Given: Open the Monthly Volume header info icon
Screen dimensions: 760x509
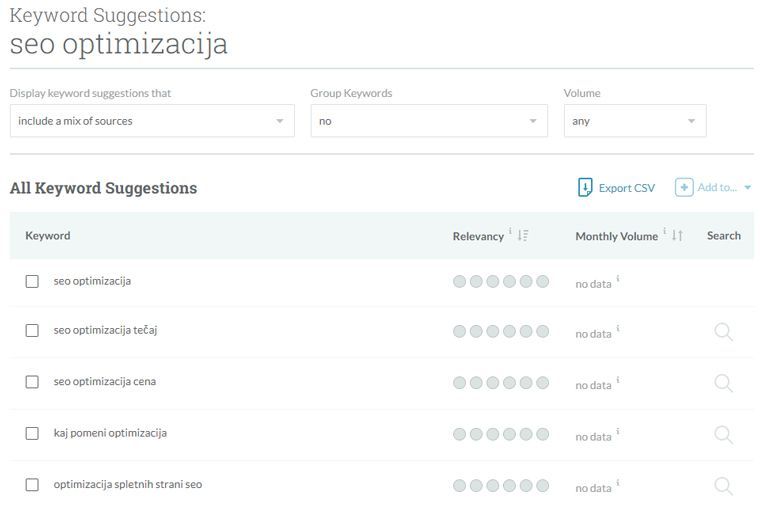Looking at the screenshot, I should [665, 231].
